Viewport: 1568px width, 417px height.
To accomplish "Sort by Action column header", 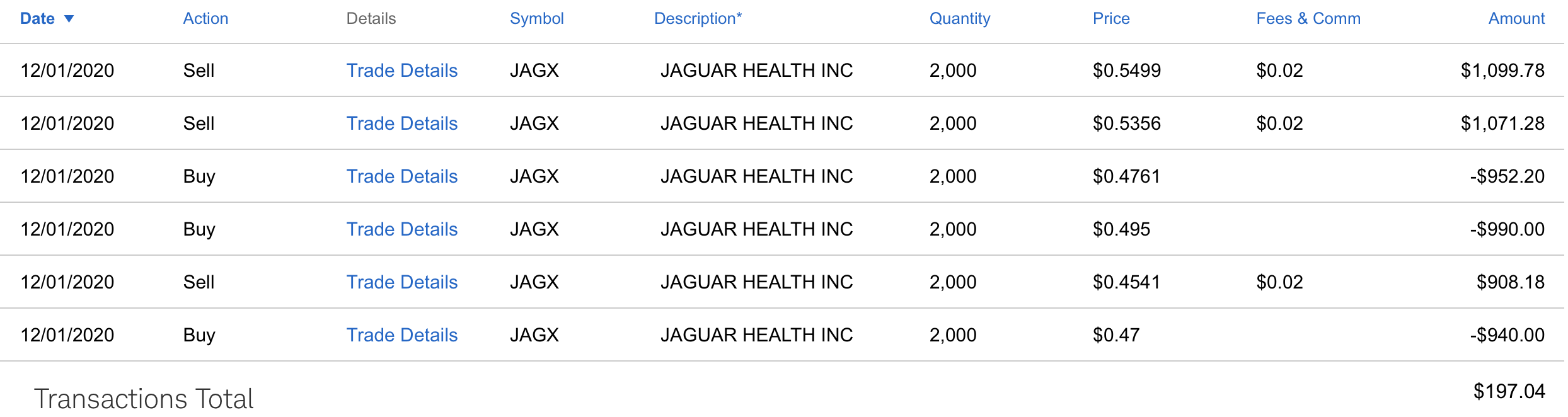I will click(205, 19).
